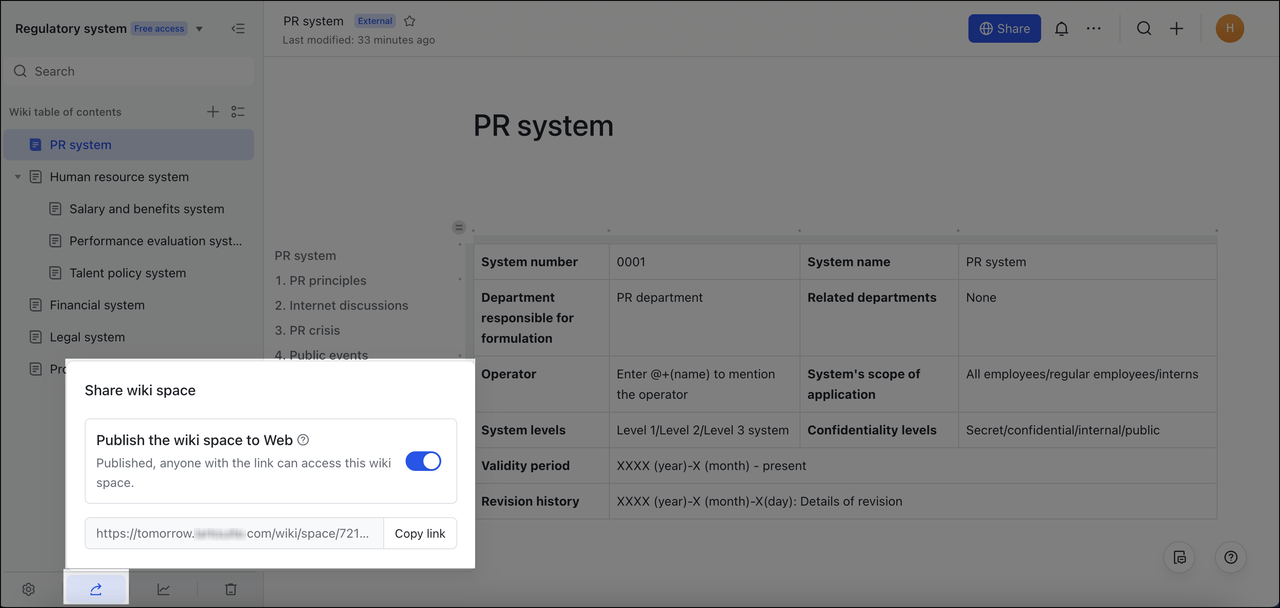The height and width of the screenshot is (608, 1280).
Task: Click the Confidentiality levels header cell
Action: (879, 430)
